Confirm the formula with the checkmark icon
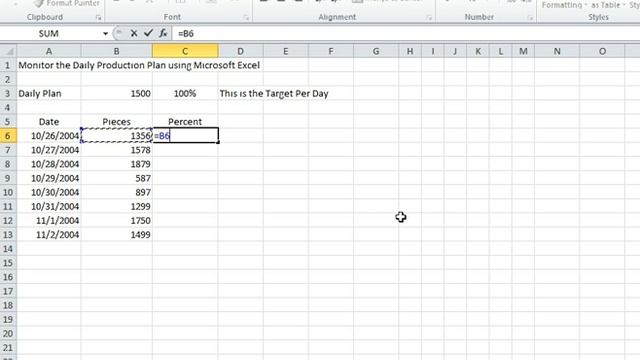 [148, 33]
